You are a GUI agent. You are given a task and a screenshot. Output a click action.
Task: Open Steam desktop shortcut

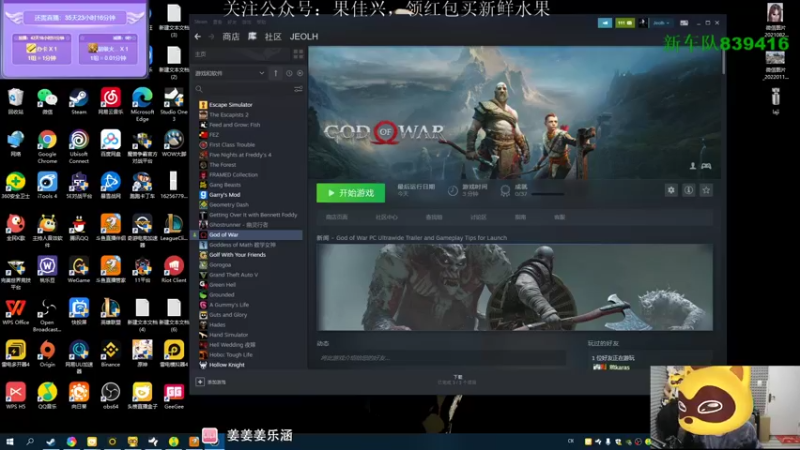coord(79,101)
